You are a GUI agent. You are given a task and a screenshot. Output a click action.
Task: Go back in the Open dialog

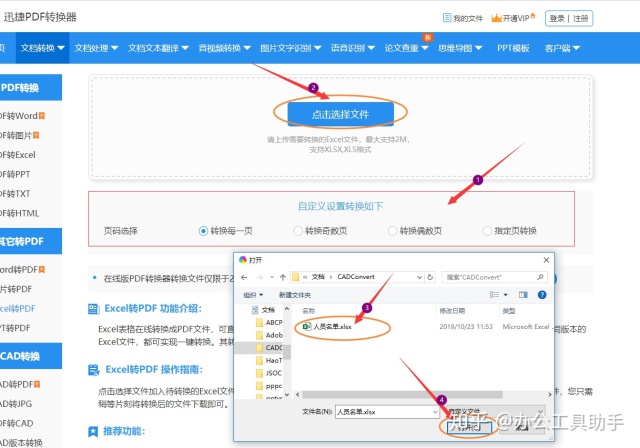tap(244, 277)
